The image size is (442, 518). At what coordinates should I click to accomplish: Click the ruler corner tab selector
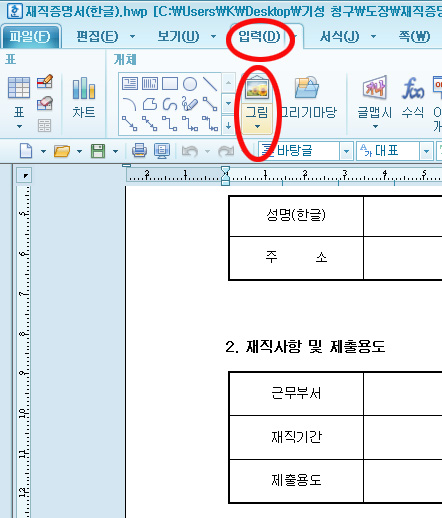[x=25, y=175]
